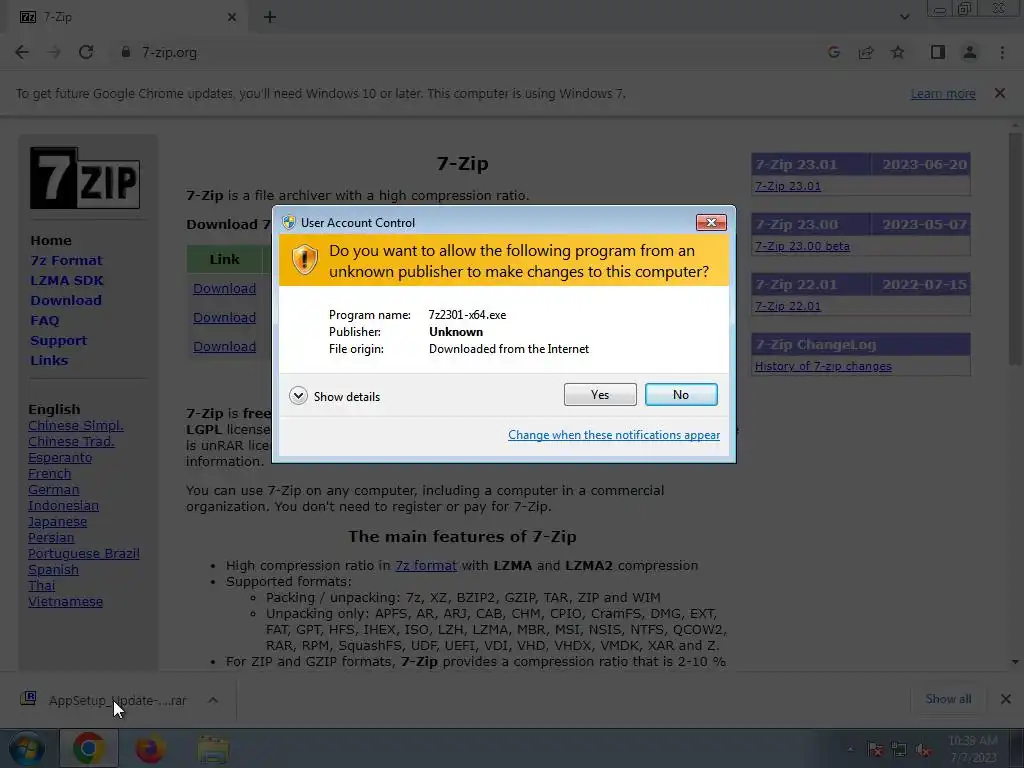Expand Show details in the UAC dialog

[x=334, y=396]
